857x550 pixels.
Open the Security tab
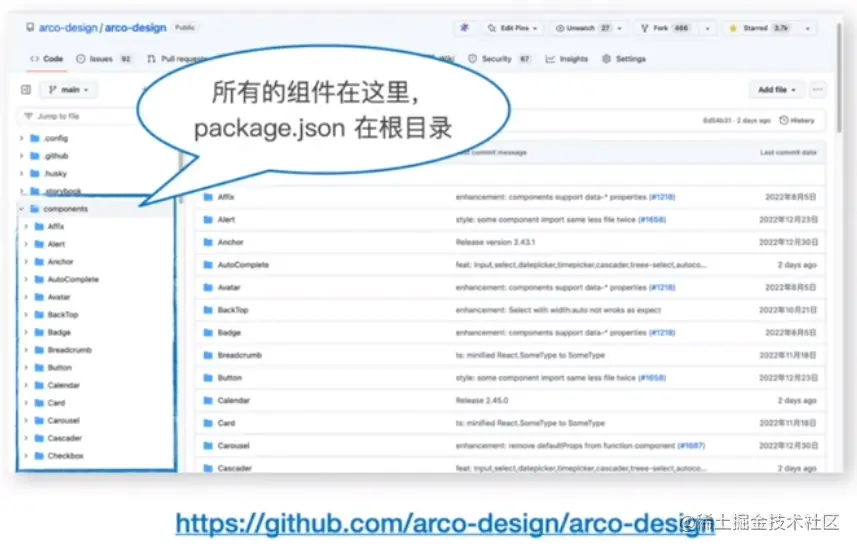point(499,58)
